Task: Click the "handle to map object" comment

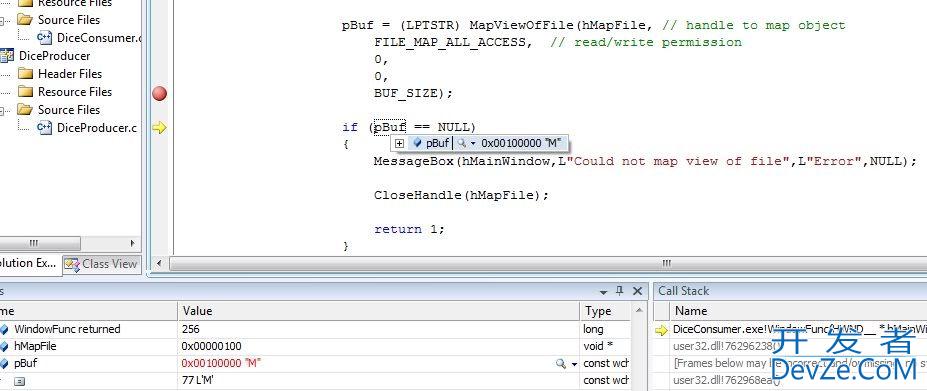Action: (754, 25)
